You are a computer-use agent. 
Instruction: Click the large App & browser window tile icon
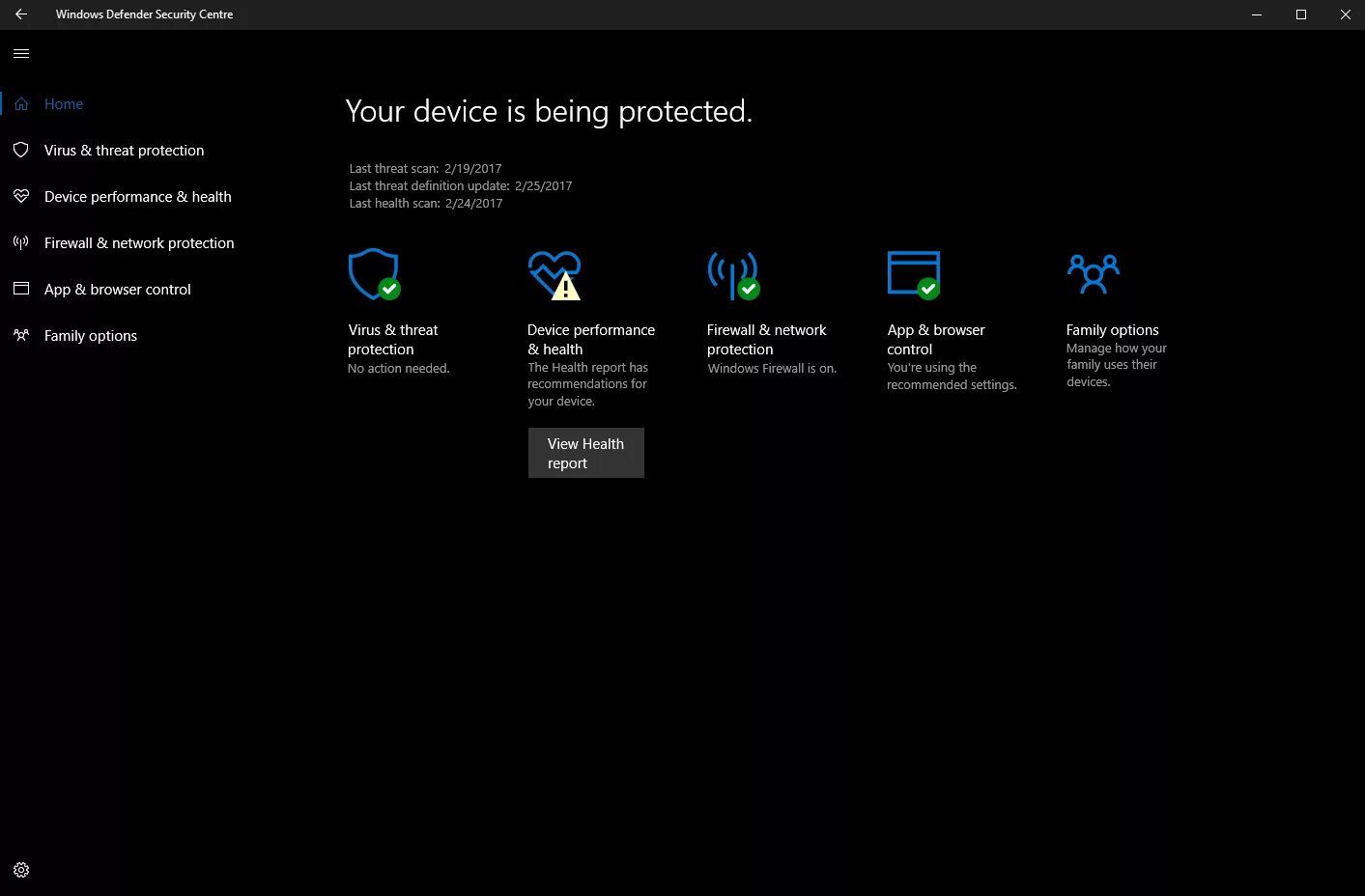point(914,274)
